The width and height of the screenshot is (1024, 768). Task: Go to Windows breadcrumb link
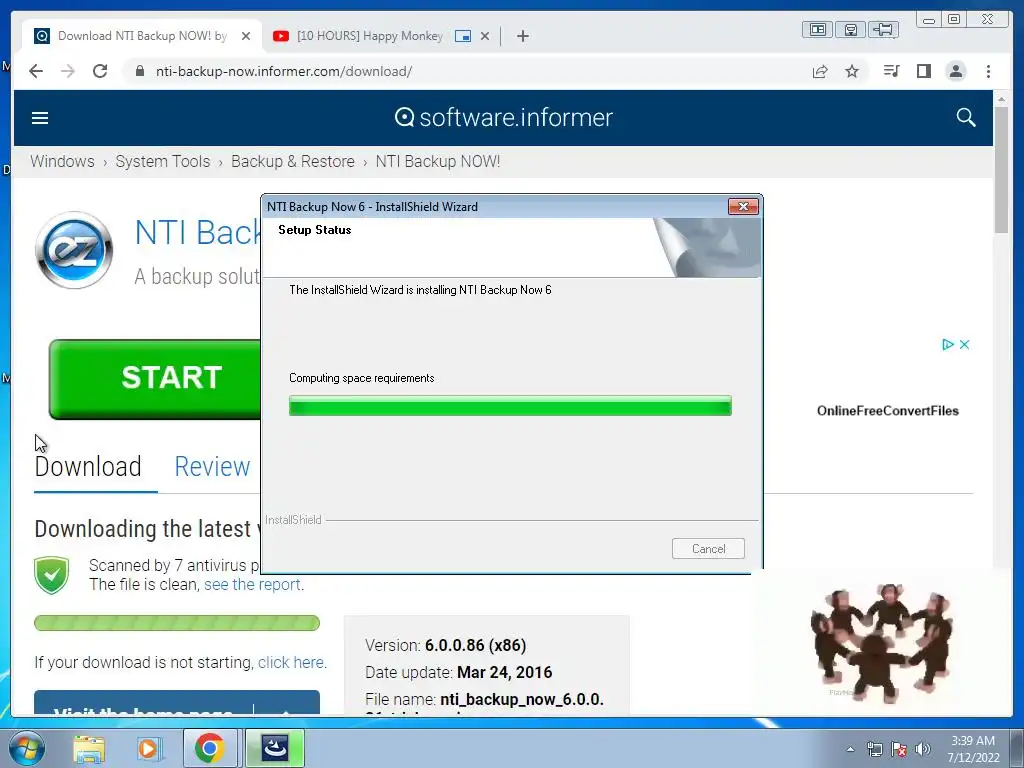pos(62,161)
